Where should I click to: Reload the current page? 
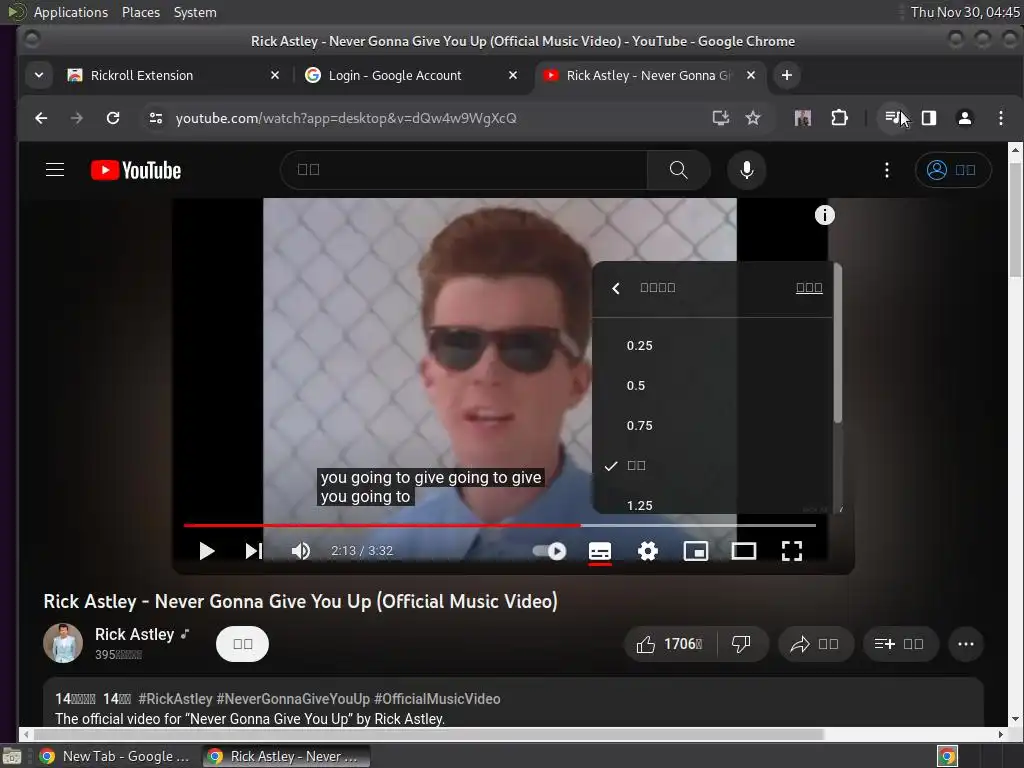click(x=113, y=118)
